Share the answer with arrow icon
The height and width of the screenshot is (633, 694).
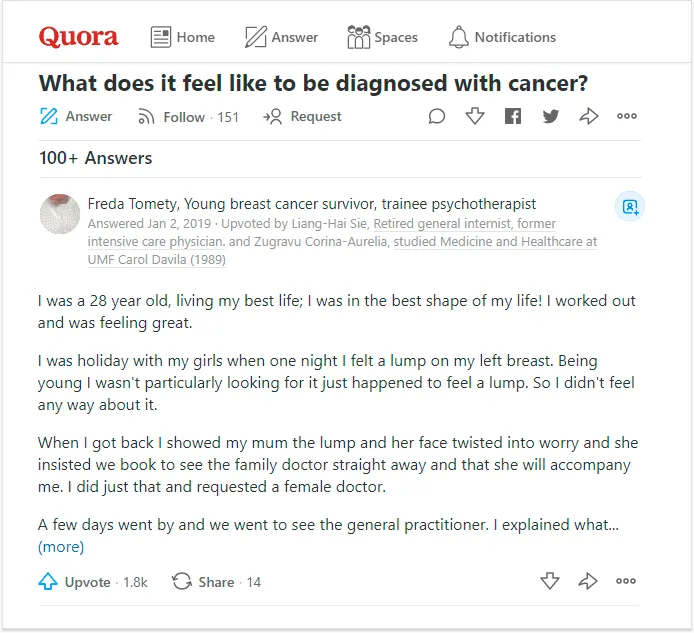[x=588, y=581]
